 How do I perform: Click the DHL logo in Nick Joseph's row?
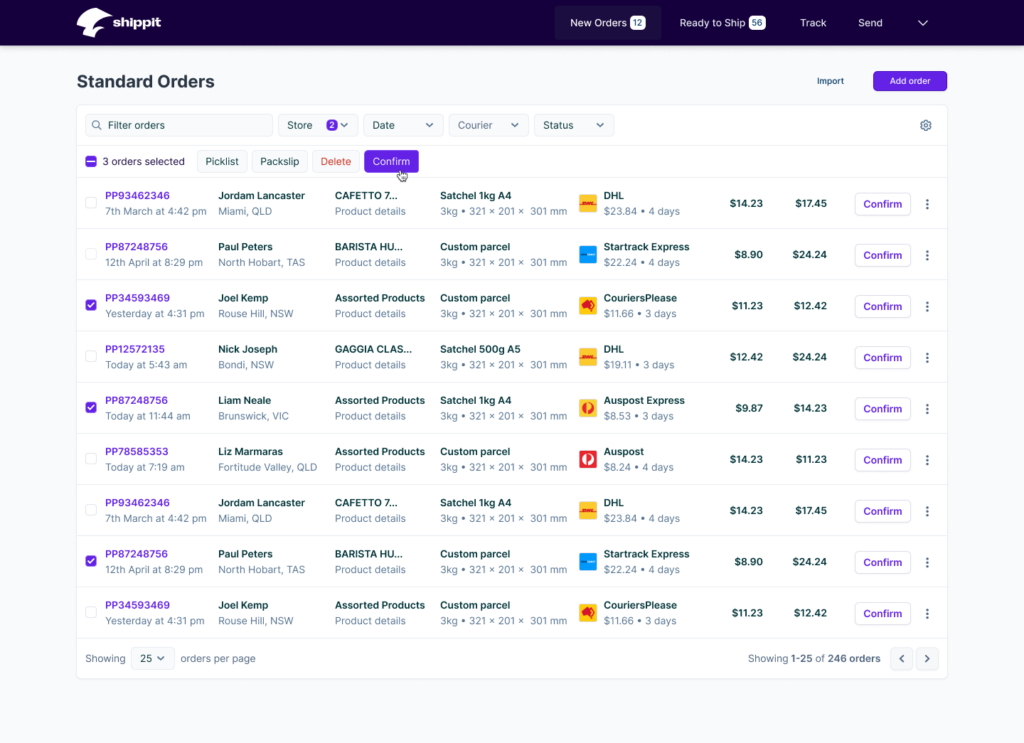point(588,357)
